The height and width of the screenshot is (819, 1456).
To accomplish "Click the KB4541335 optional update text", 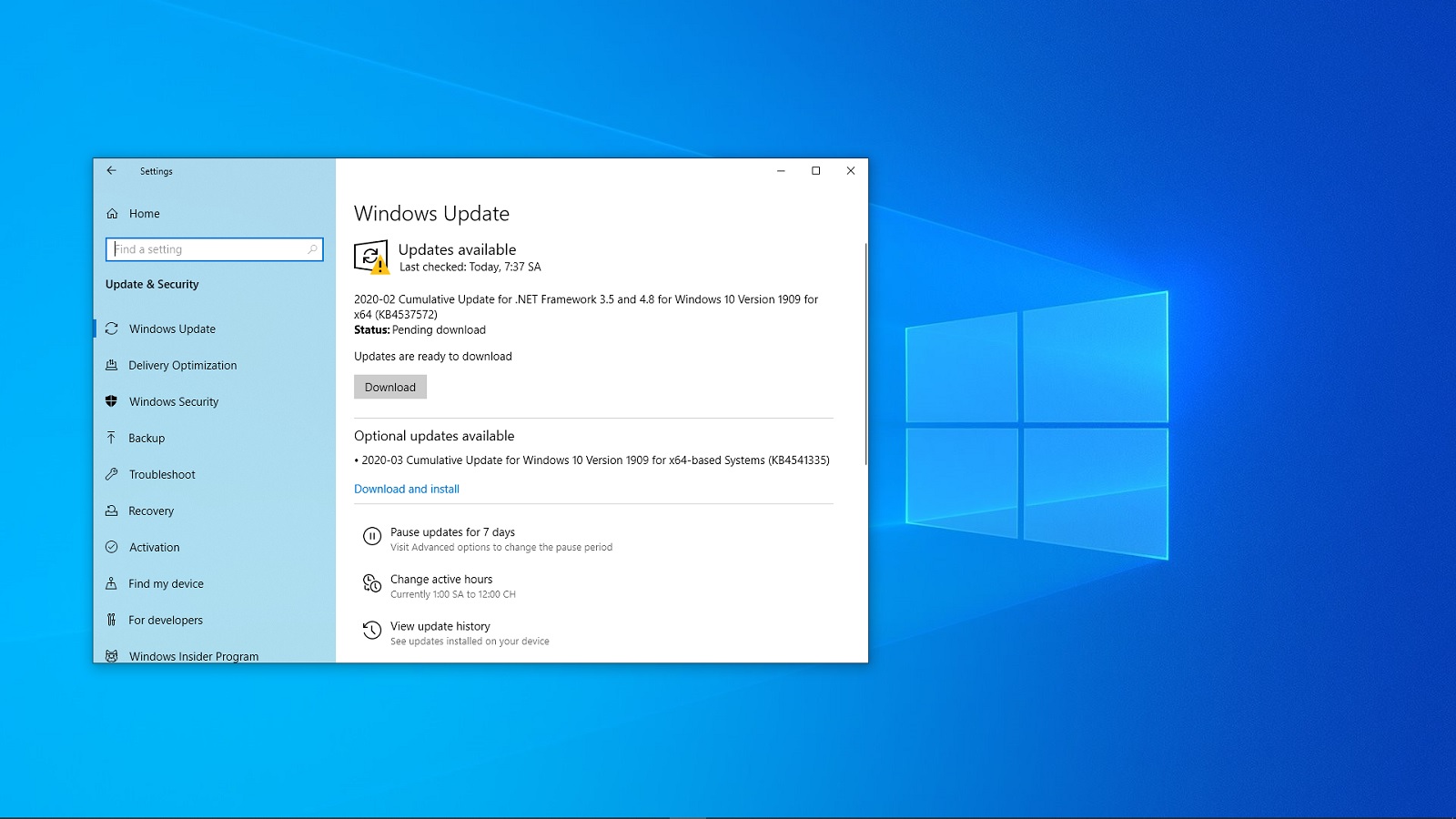I will tap(591, 460).
